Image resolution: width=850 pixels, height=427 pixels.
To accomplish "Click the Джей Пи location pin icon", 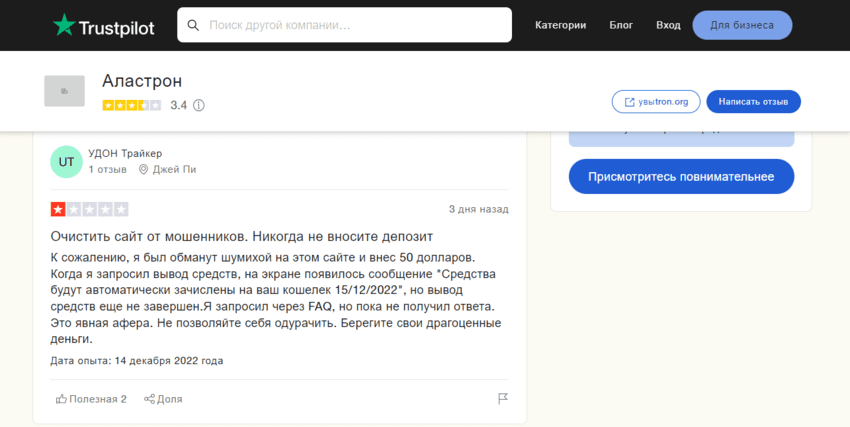I will tap(143, 170).
